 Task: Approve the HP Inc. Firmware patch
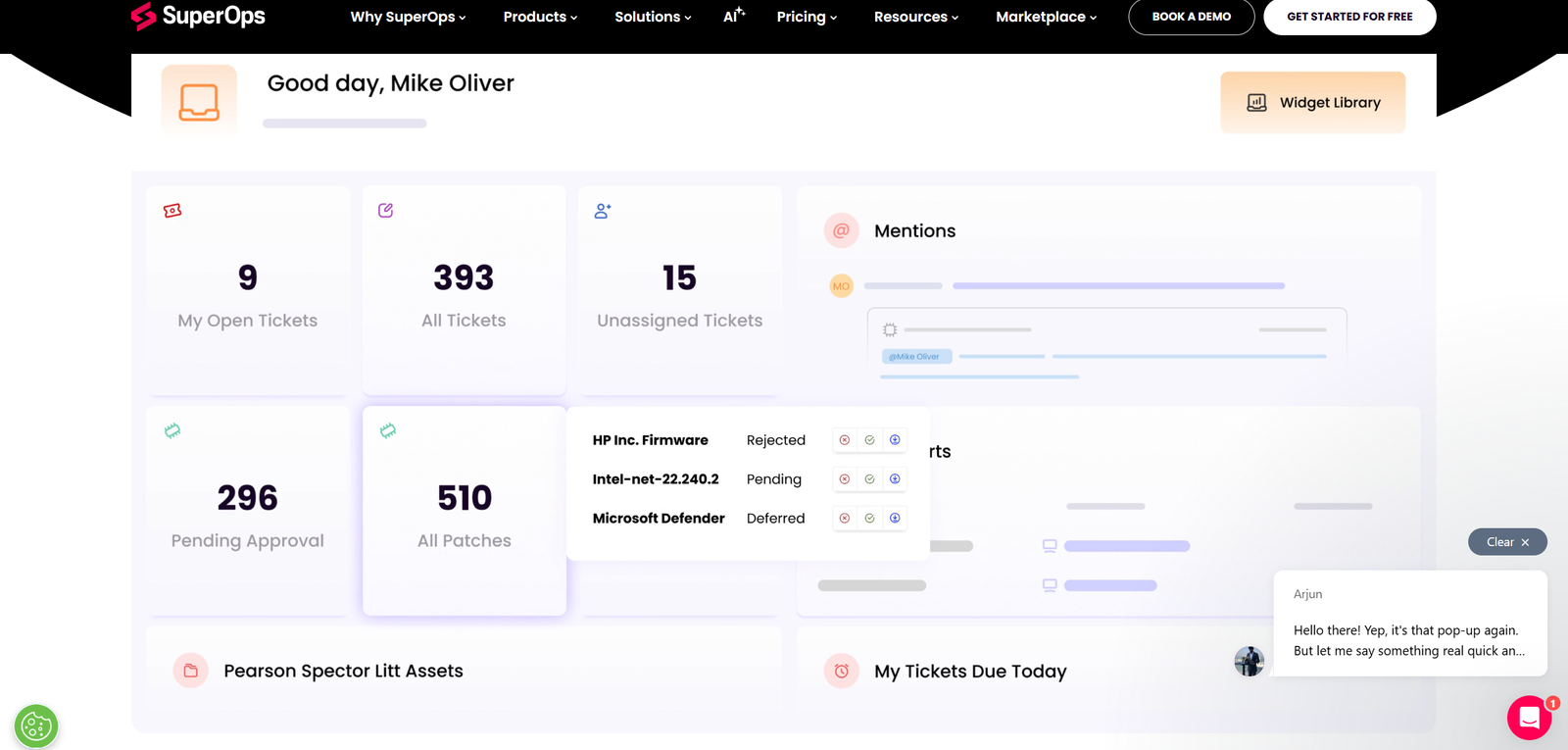click(x=869, y=440)
